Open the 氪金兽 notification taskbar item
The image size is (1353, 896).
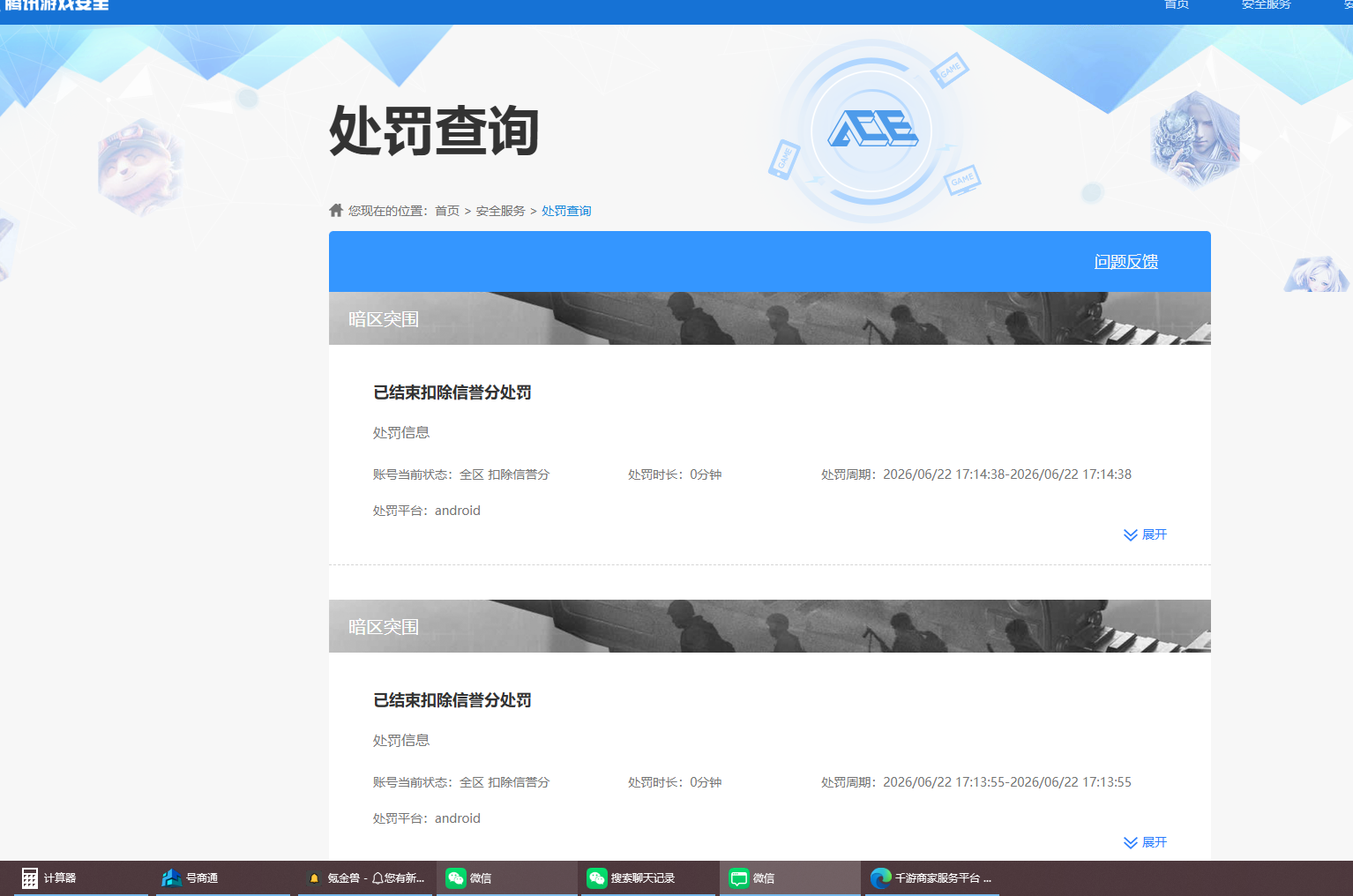pos(365,878)
